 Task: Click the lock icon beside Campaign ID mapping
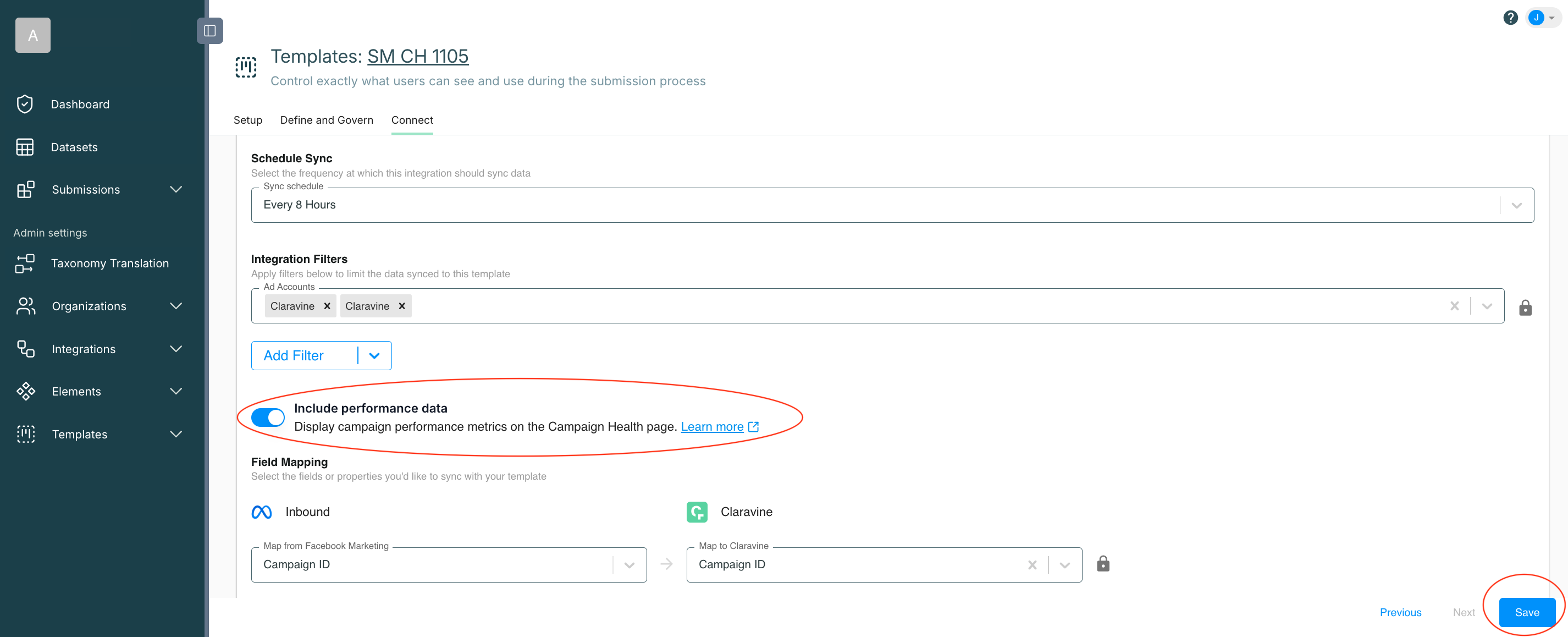(x=1103, y=564)
